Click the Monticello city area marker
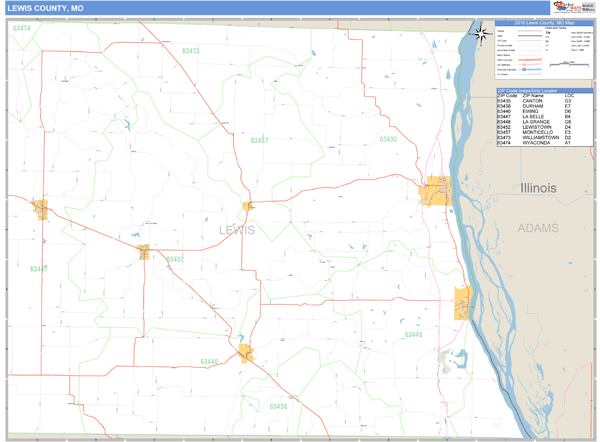 coord(247,206)
